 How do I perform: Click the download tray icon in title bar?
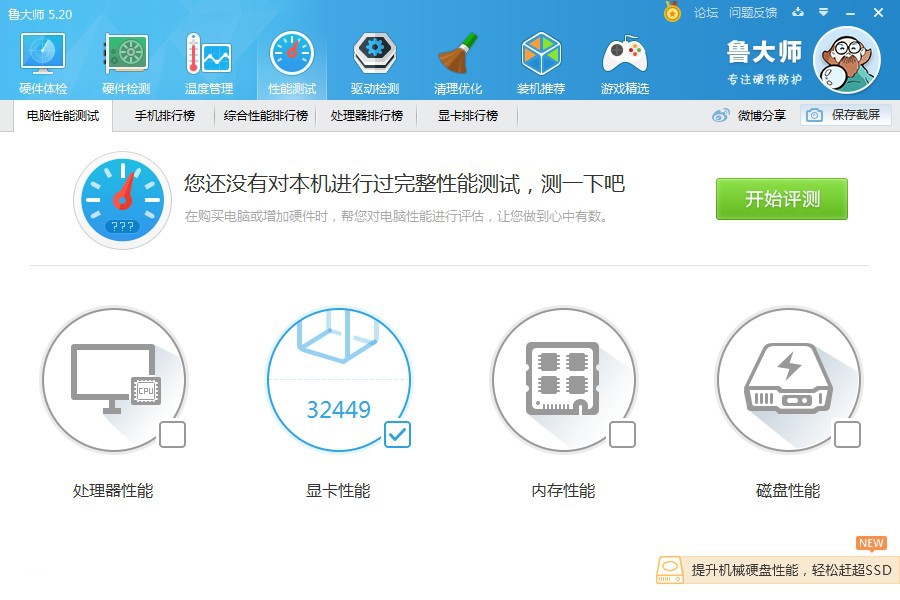(x=798, y=12)
